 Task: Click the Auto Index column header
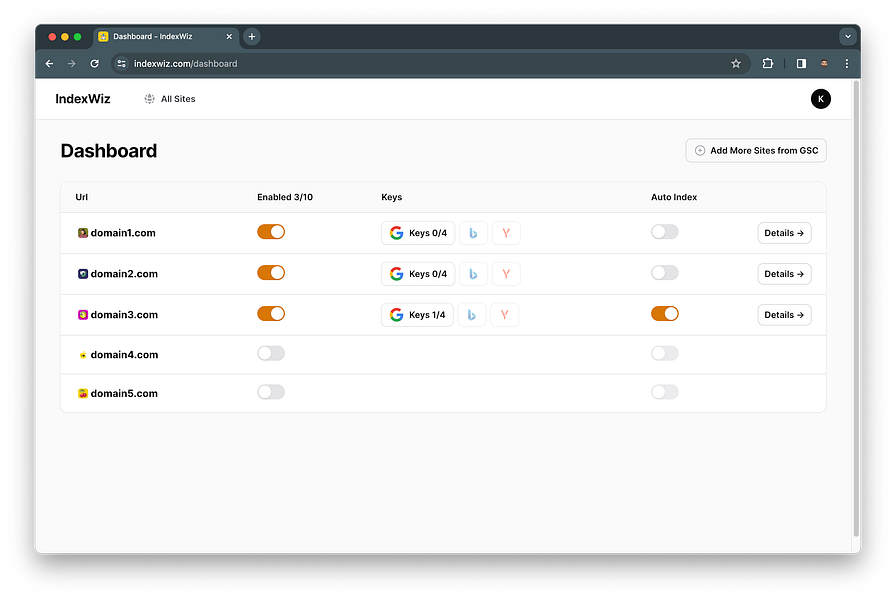pyautogui.click(x=674, y=197)
